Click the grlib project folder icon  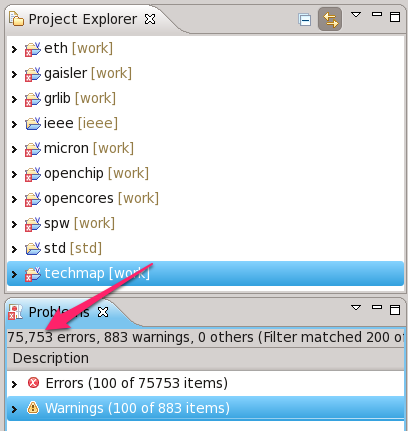pos(33,99)
